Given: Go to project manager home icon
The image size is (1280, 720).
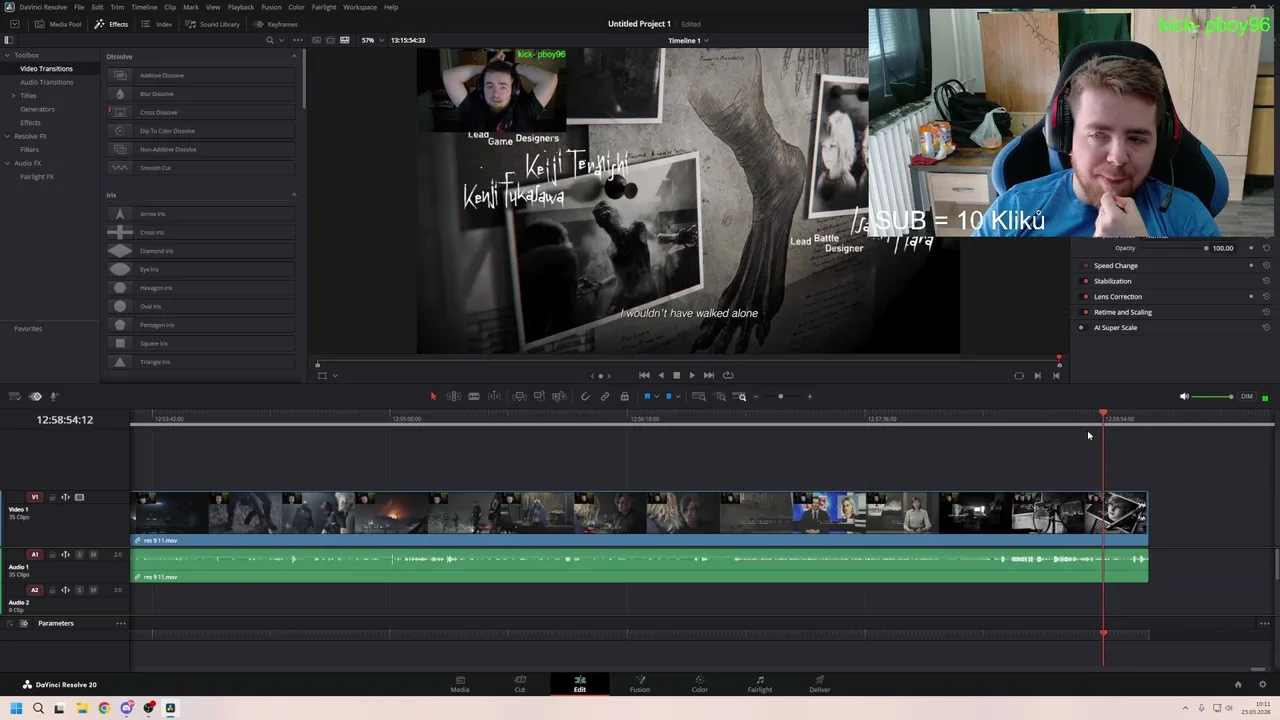Looking at the screenshot, I should (1238, 685).
